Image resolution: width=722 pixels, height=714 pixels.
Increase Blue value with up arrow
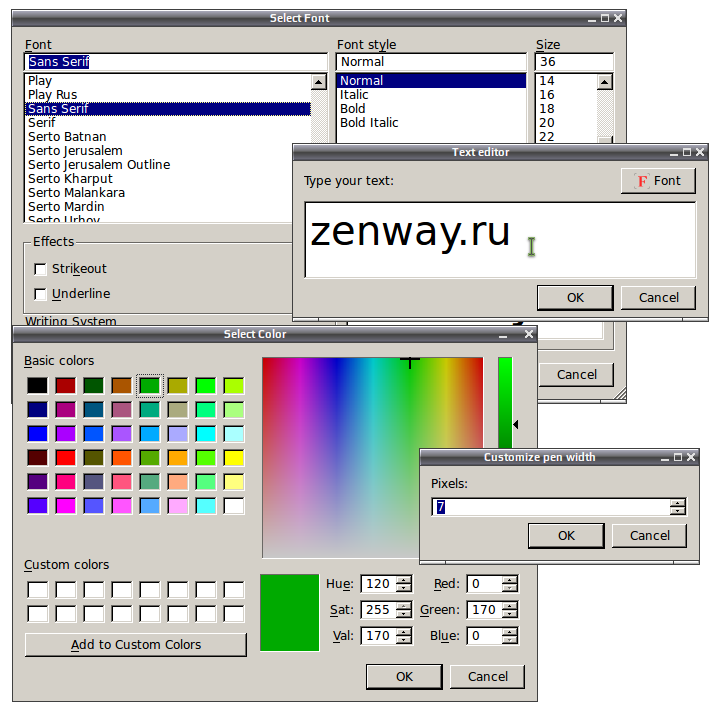tap(510, 632)
